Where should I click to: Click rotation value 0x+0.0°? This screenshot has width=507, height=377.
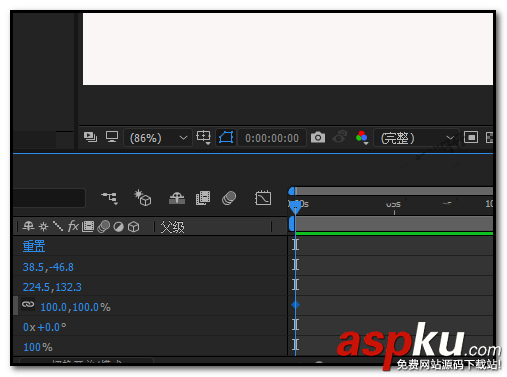click(44, 327)
